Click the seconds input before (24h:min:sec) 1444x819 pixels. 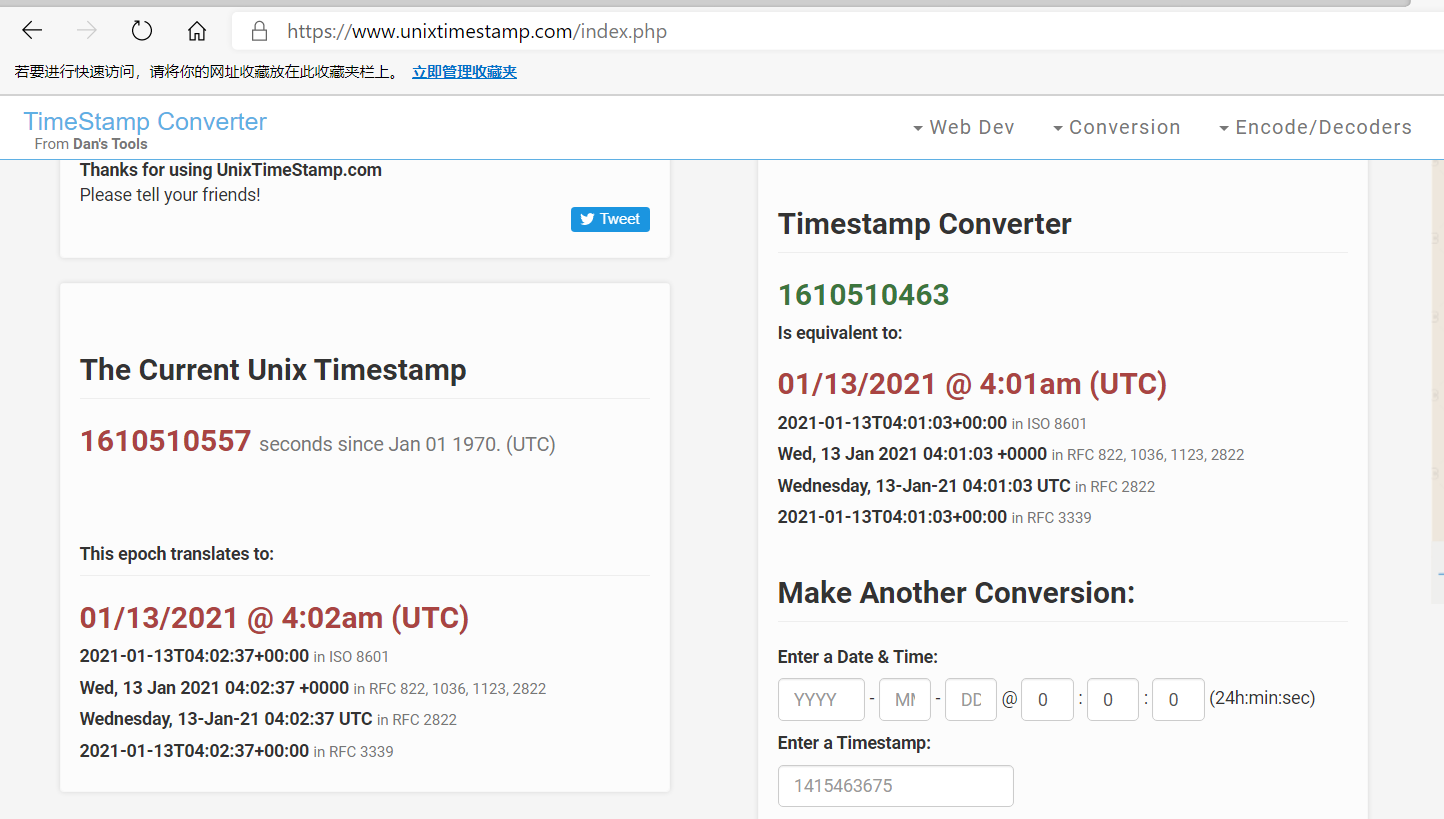click(1178, 700)
